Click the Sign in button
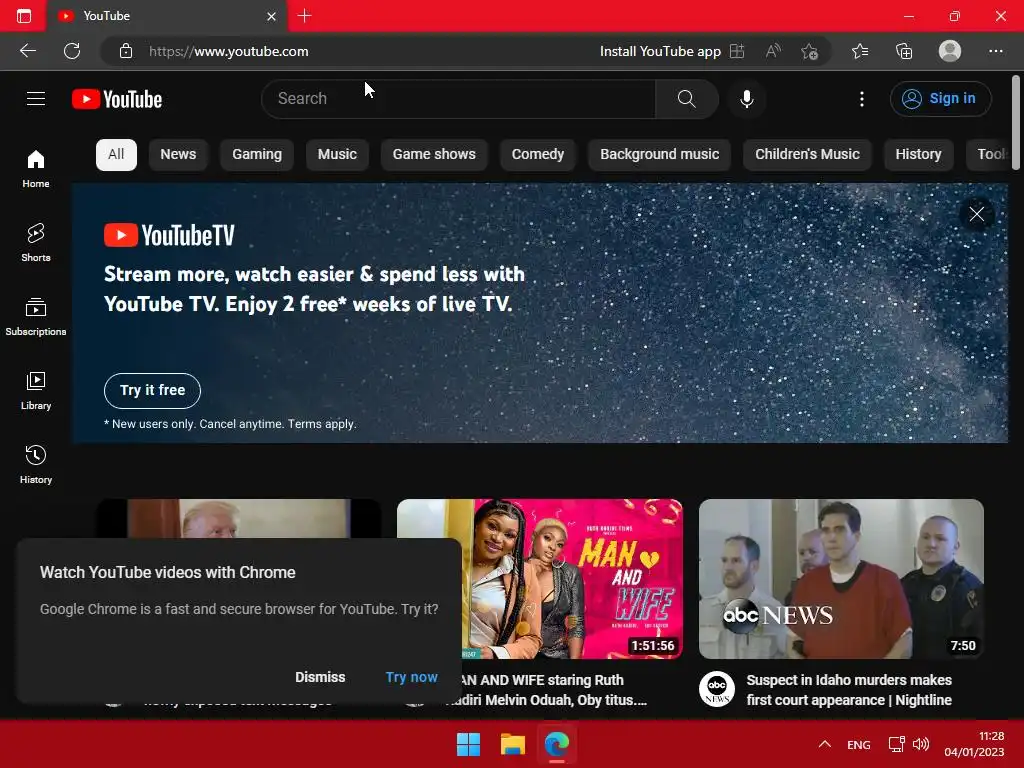The width and height of the screenshot is (1024, 768). point(940,99)
